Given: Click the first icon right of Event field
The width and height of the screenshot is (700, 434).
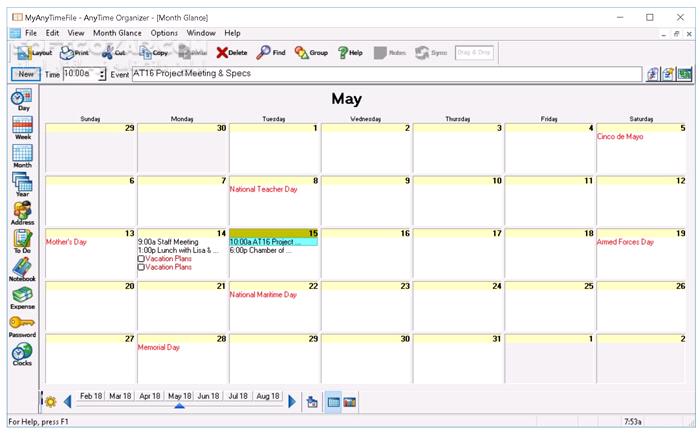Looking at the screenshot, I should pos(653,74).
